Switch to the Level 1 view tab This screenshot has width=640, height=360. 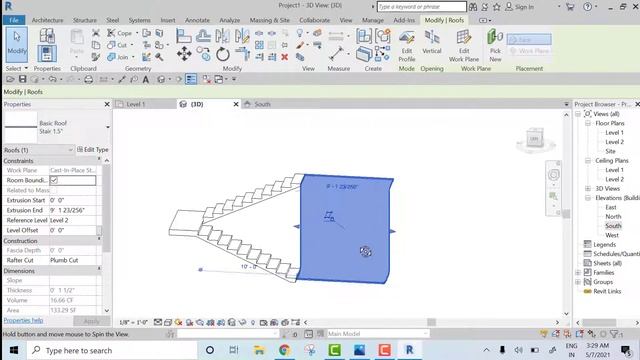(136, 104)
